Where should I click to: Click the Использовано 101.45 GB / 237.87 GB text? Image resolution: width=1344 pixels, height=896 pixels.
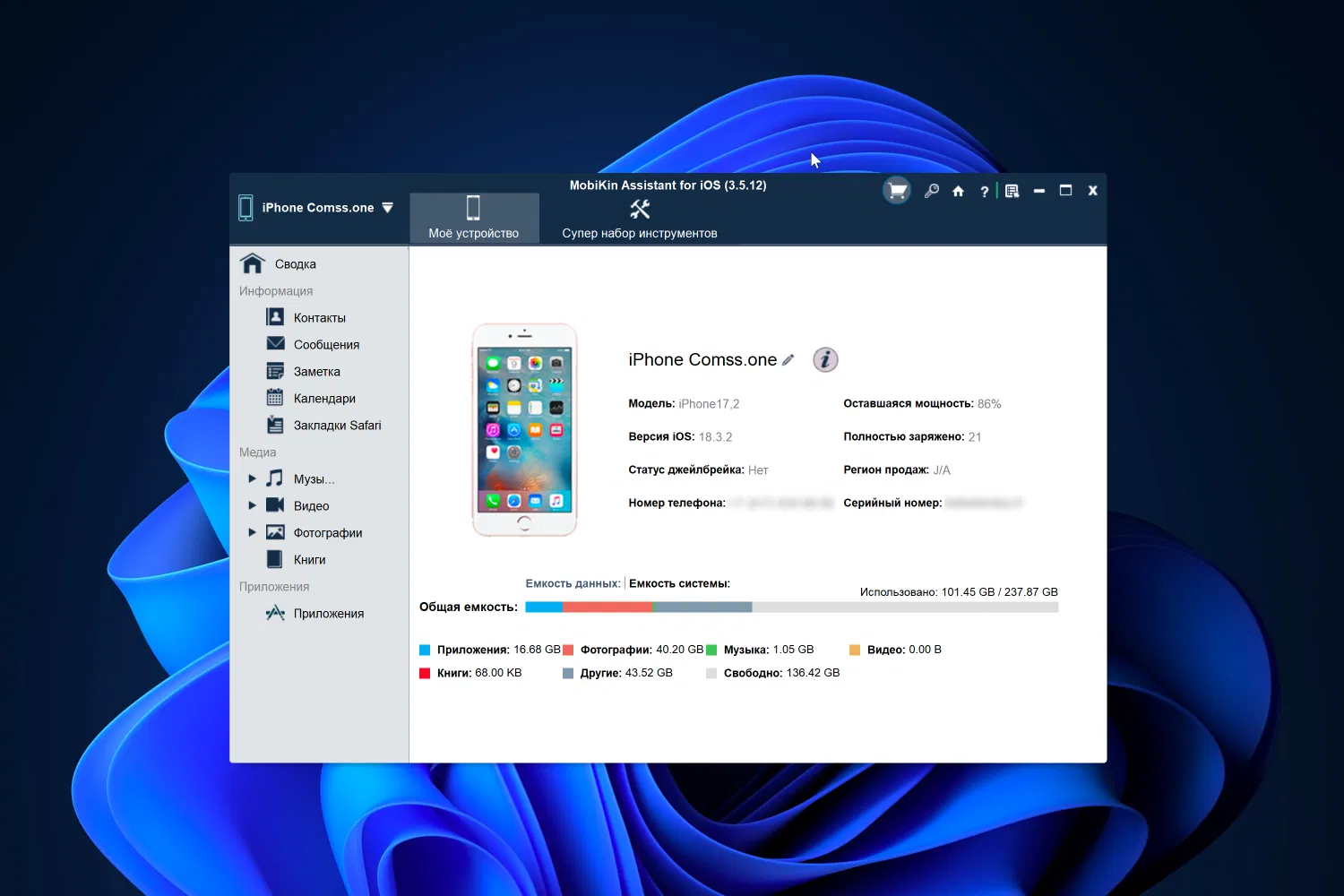pyautogui.click(x=959, y=592)
